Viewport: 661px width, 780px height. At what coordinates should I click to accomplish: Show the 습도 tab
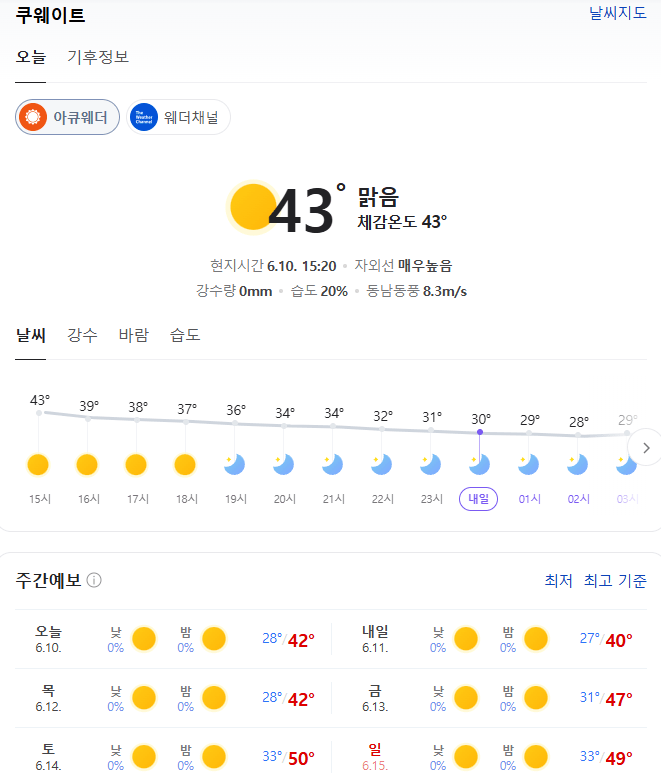point(185,335)
